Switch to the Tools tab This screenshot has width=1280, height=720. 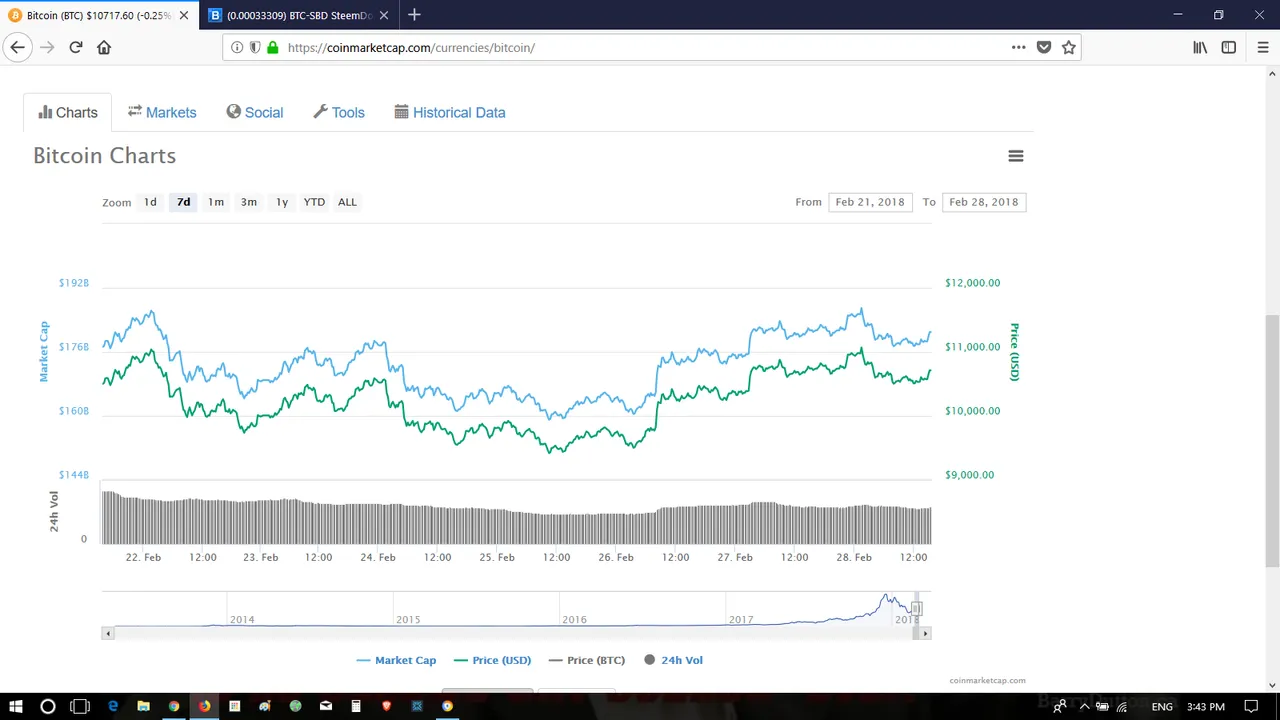pos(339,113)
